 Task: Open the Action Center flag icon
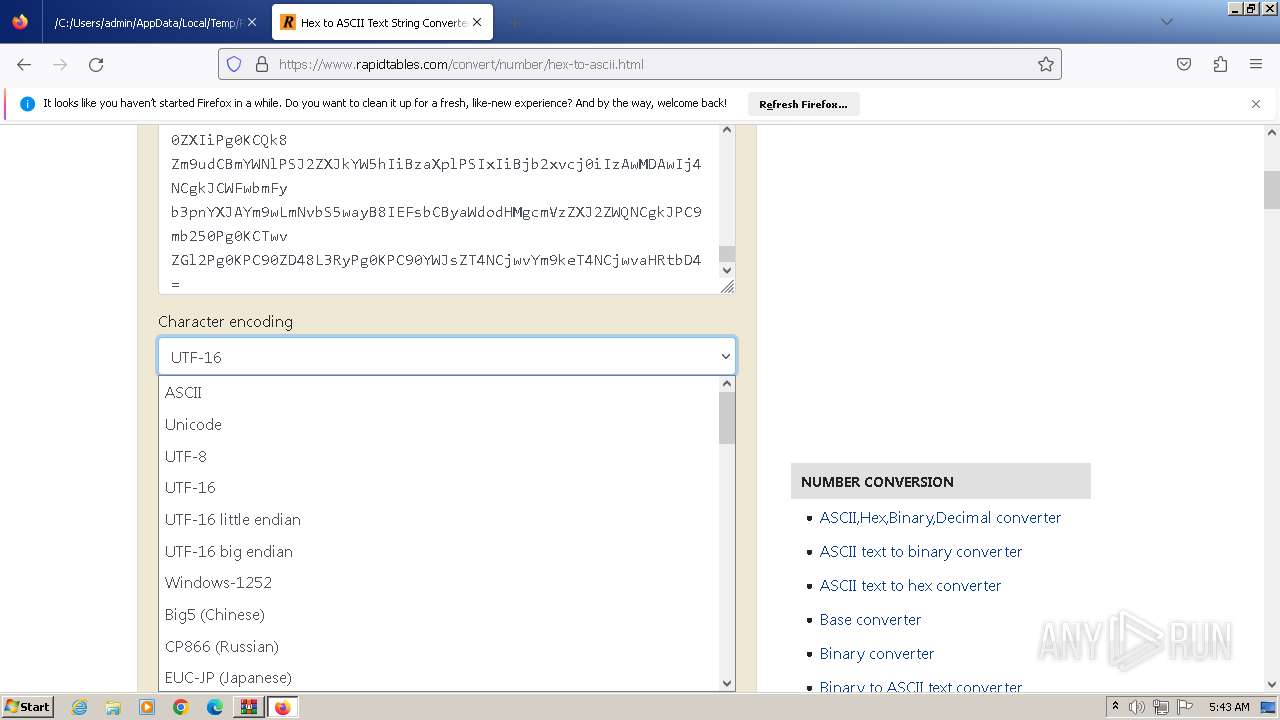coord(1184,707)
